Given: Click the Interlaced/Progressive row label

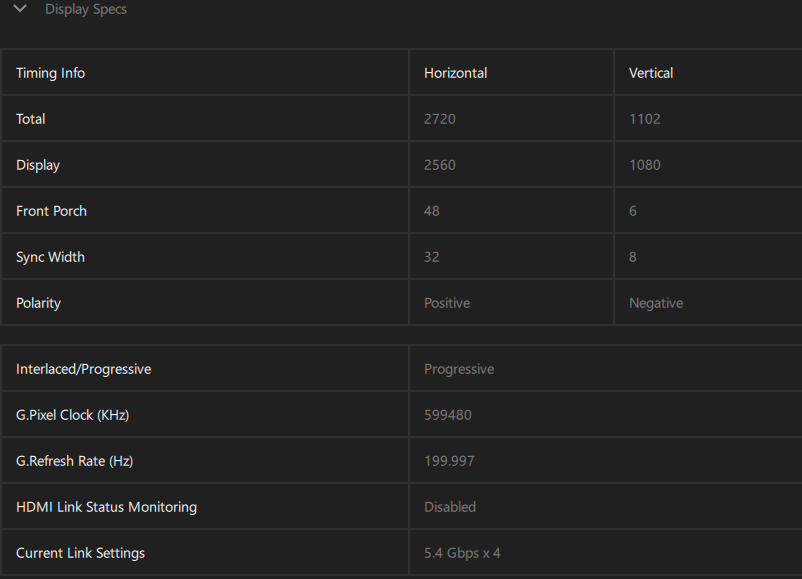Looking at the screenshot, I should tap(83, 369).
